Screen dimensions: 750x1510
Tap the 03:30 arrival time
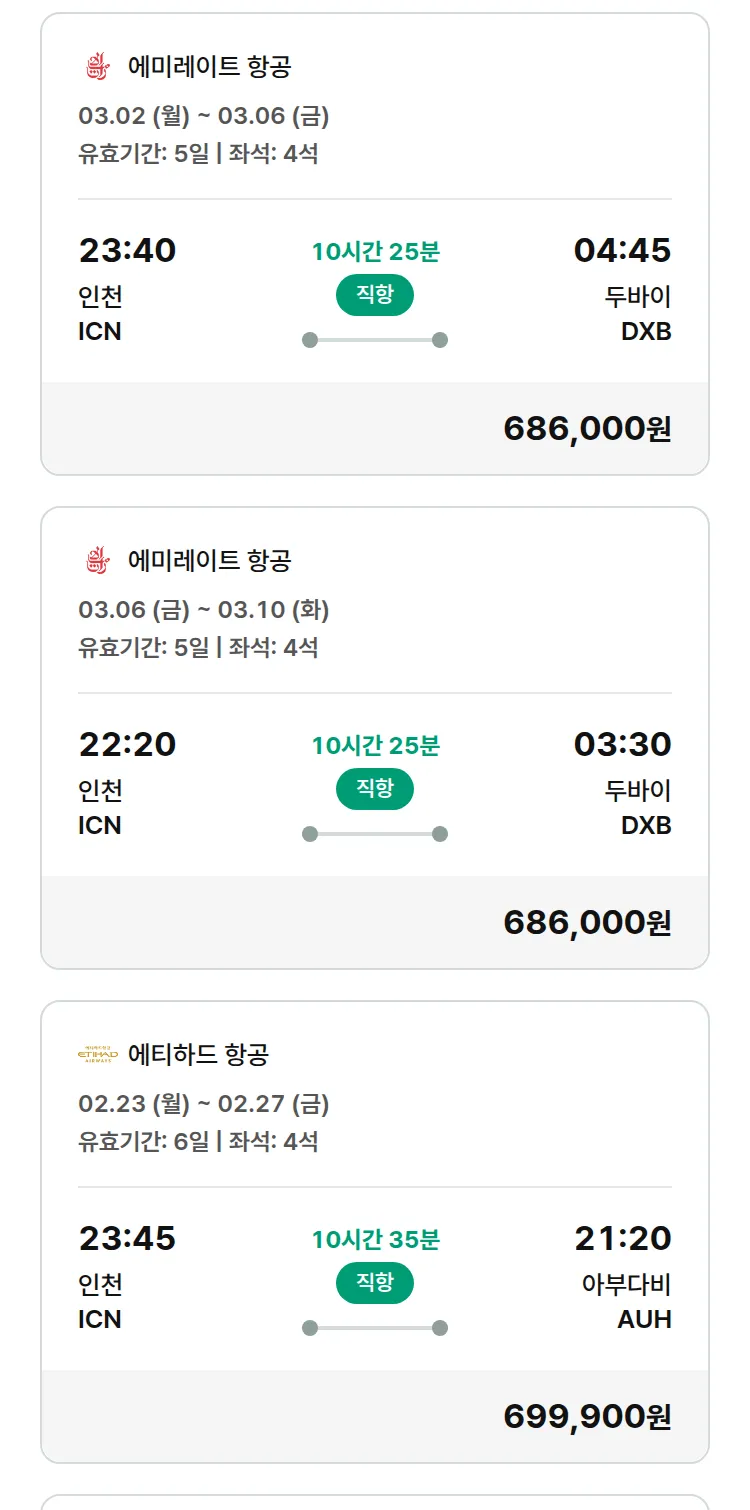622,744
